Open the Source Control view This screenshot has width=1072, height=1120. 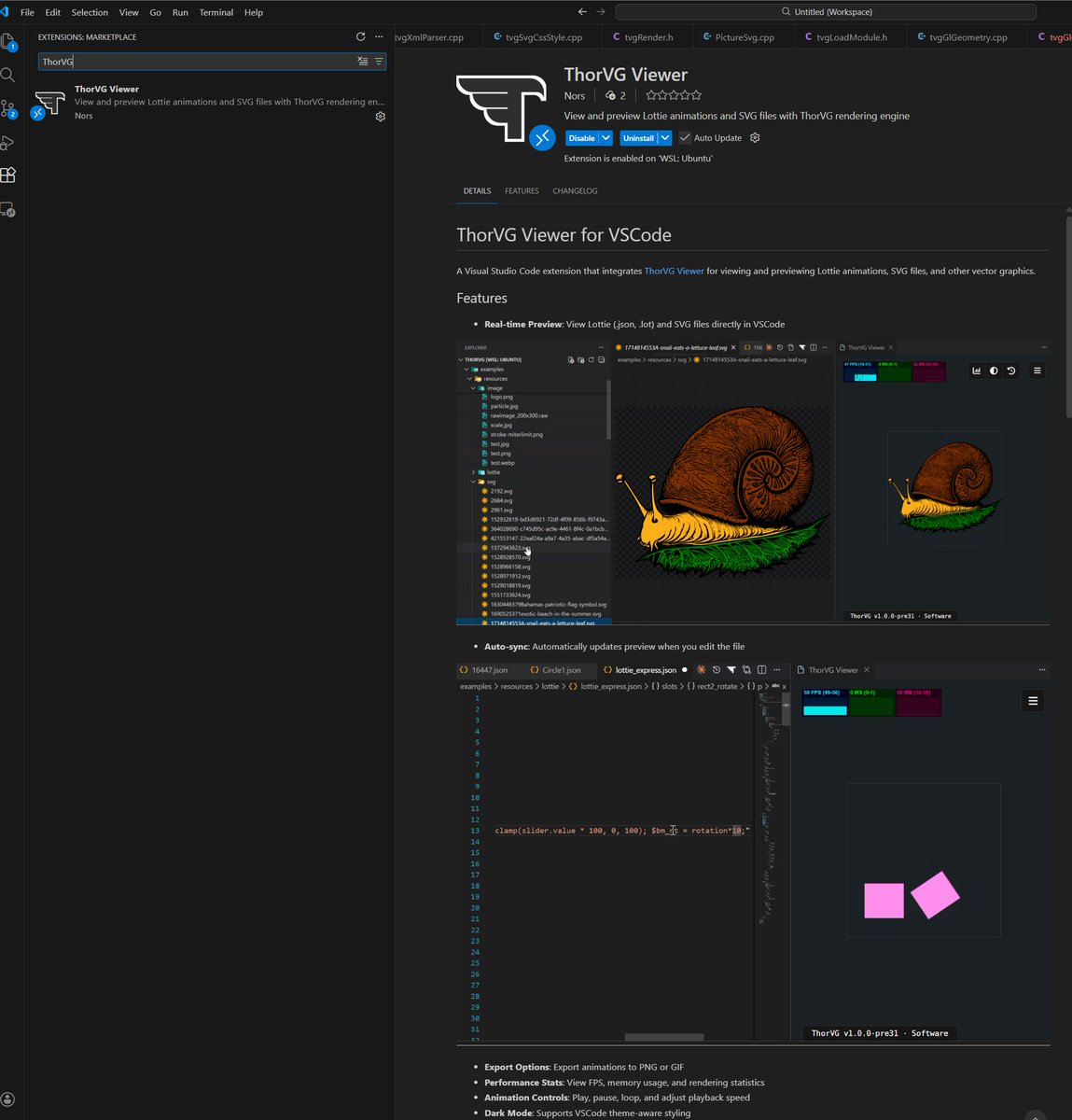[x=9, y=109]
